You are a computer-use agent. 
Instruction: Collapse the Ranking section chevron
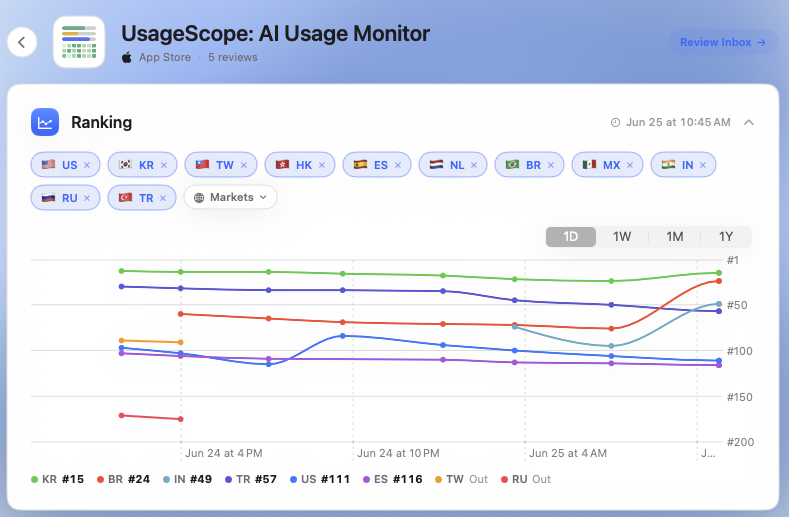(749, 122)
